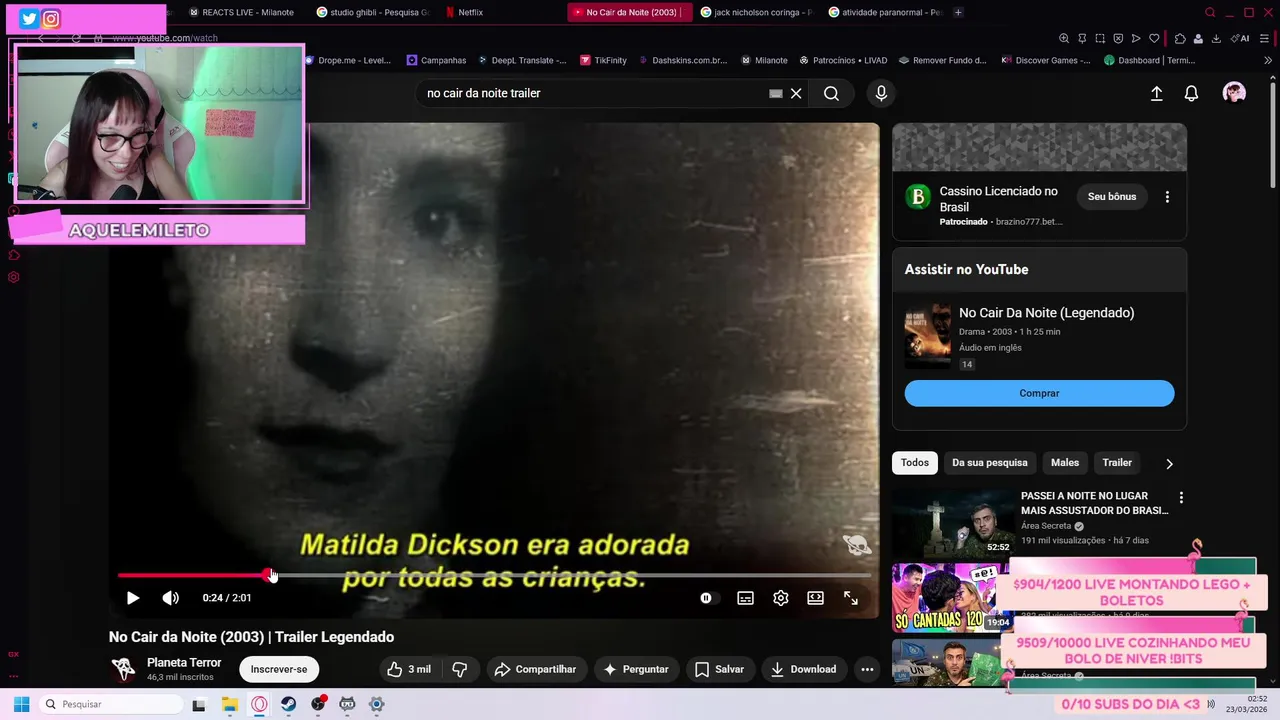Mute the video player volume
The height and width of the screenshot is (720, 1280).
pos(171,598)
